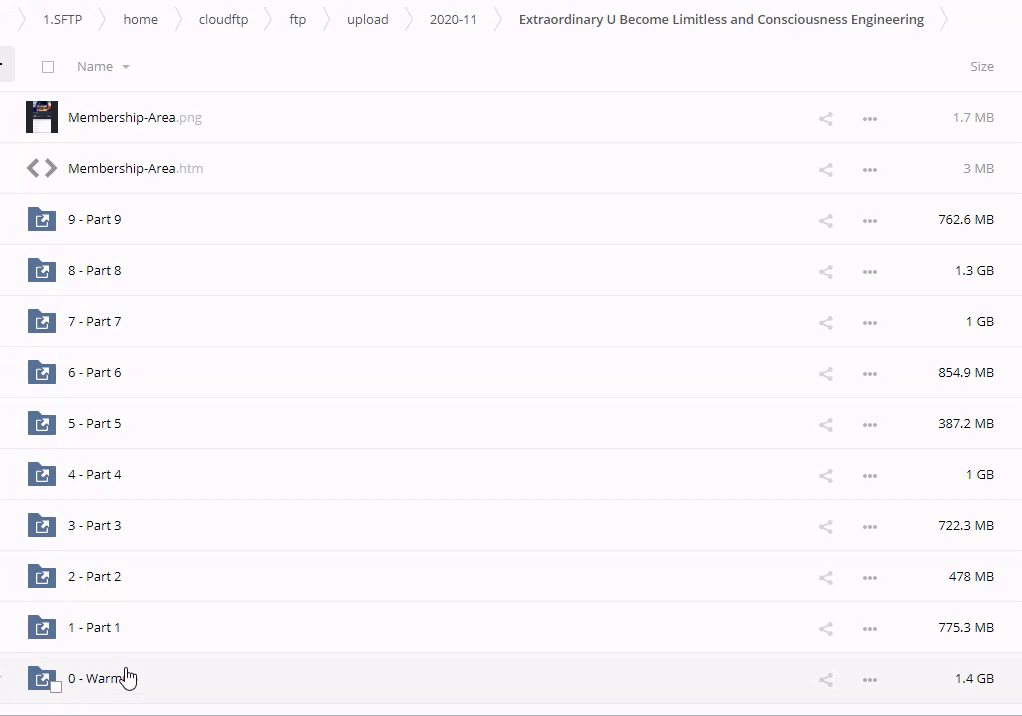Open the Name sort dropdown arrow

pyautogui.click(x=126, y=67)
